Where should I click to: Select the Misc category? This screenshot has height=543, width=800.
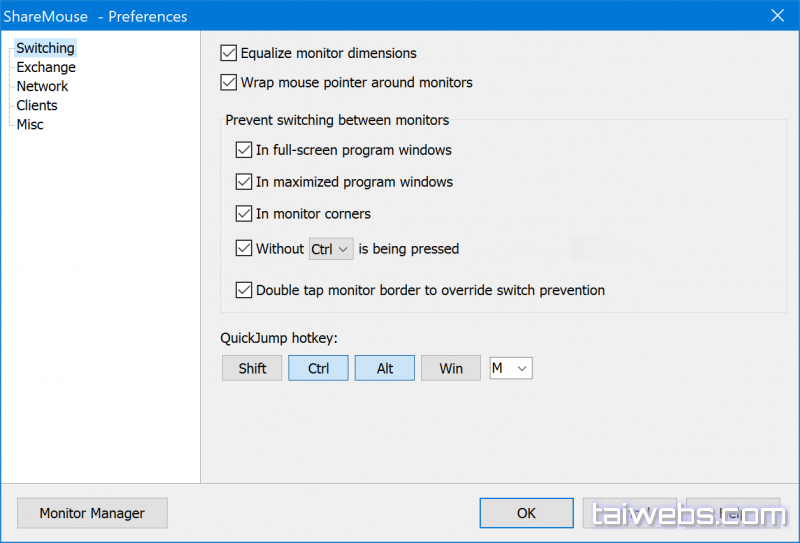(x=30, y=124)
